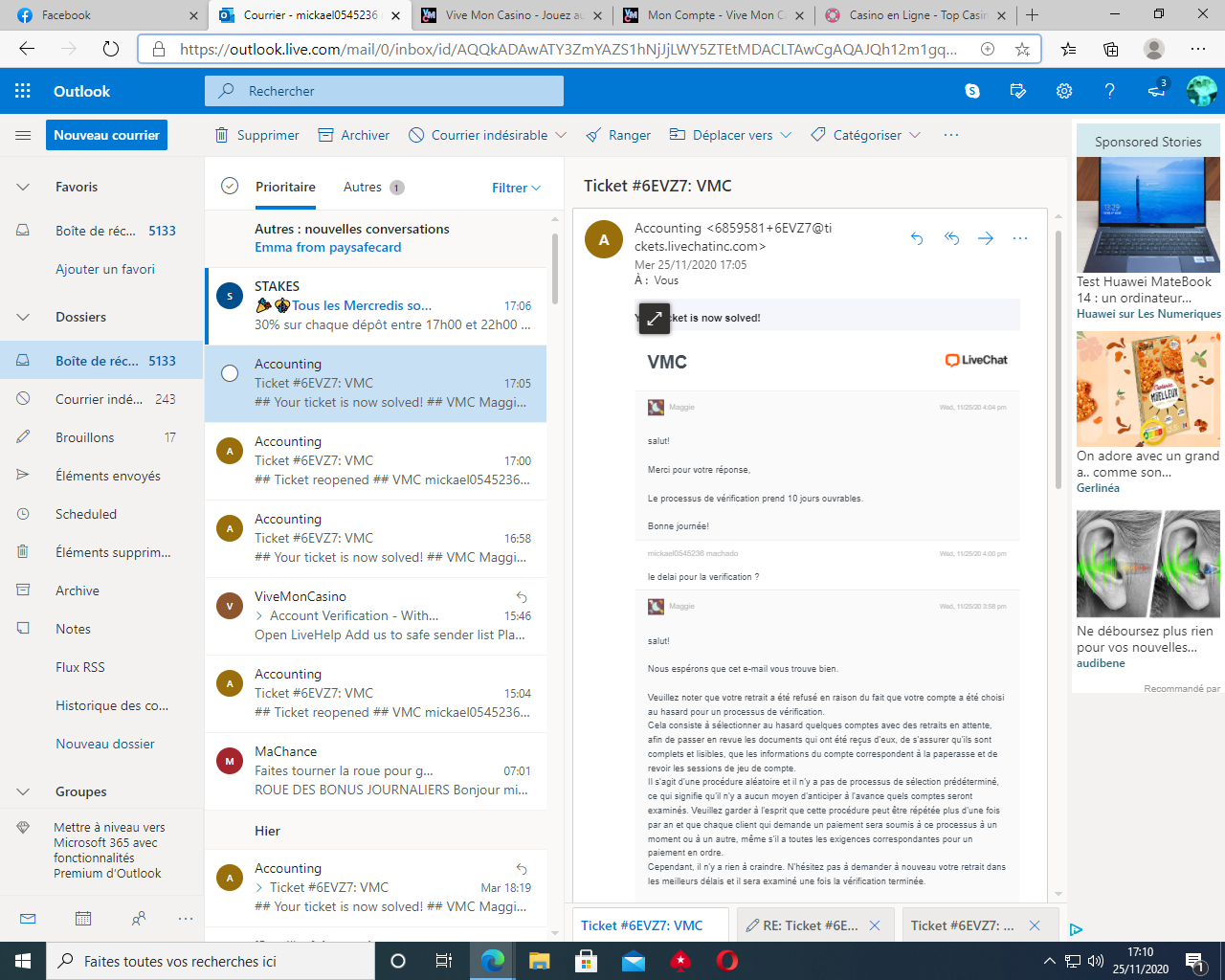Image resolution: width=1225 pixels, height=980 pixels.
Task: Close the RE: Ticket #6E... draft tab
Action: [874, 925]
